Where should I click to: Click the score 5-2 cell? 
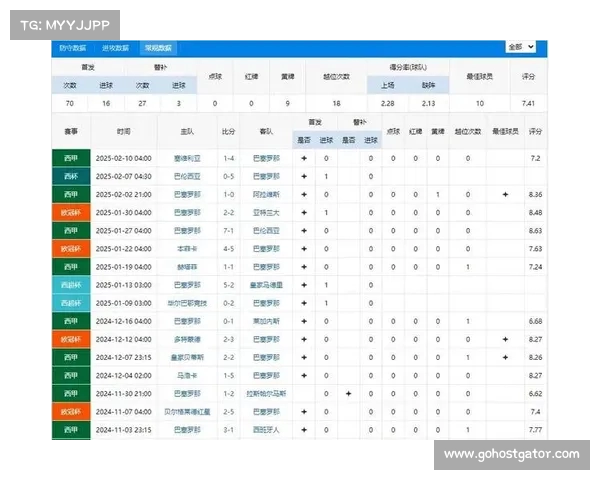point(229,285)
